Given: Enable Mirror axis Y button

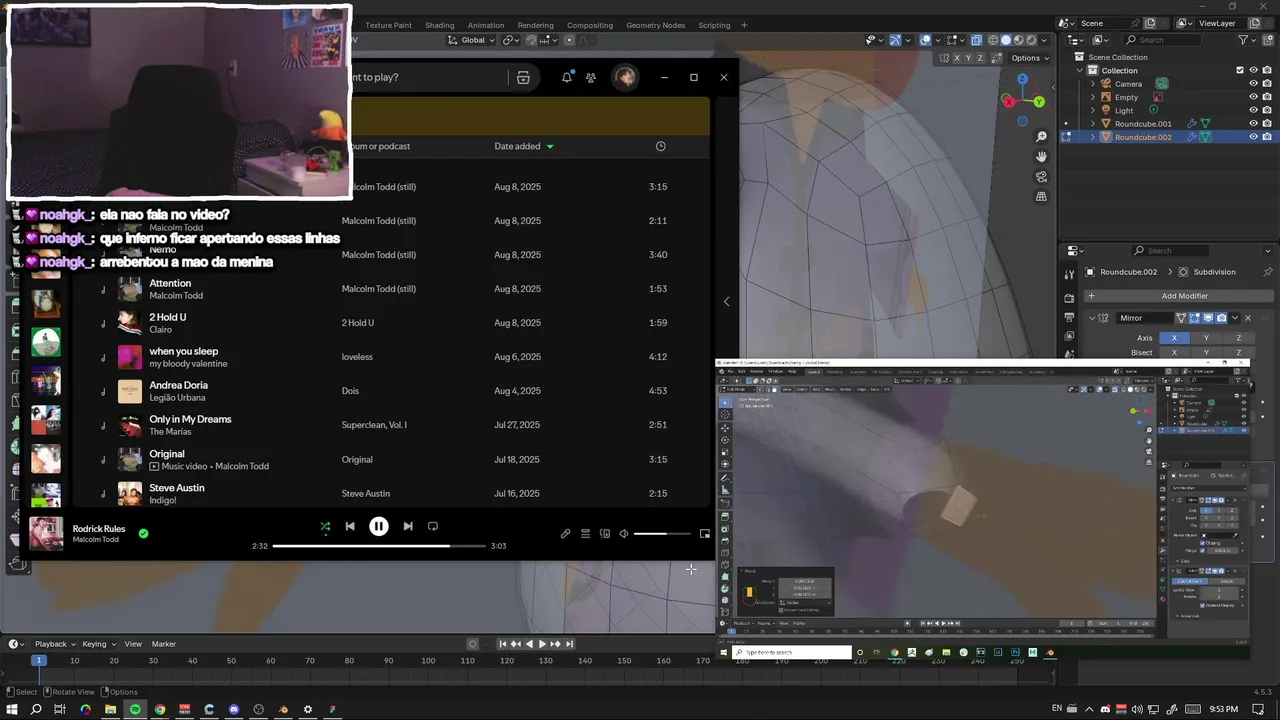Looking at the screenshot, I should point(1206,338).
